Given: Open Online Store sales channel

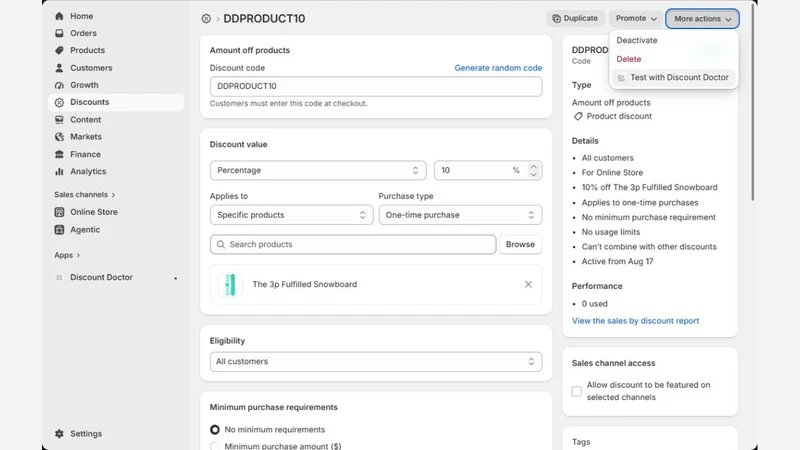Looking at the screenshot, I should click(116, 212).
